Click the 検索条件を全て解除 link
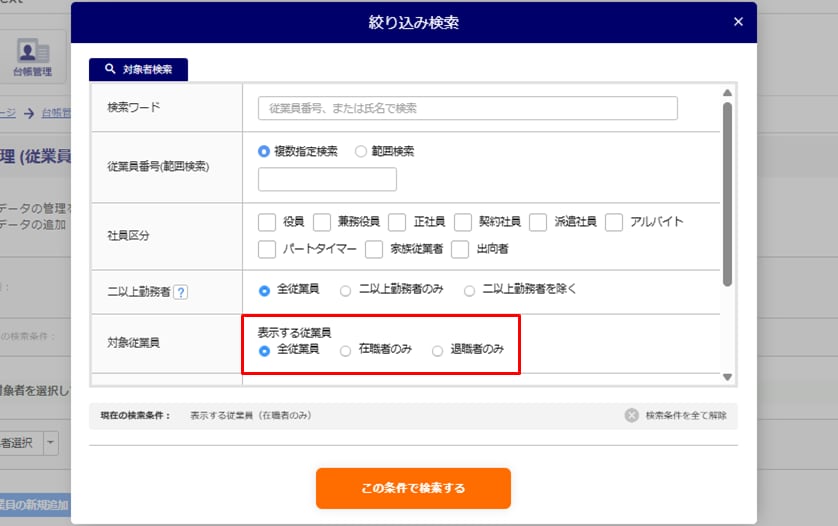The width and height of the screenshot is (838, 526). (686, 415)
